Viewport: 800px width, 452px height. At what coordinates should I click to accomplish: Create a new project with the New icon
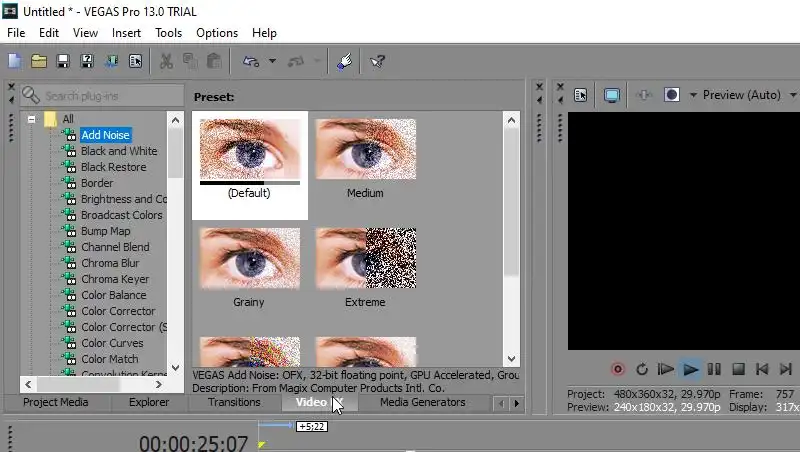(15, 62)
